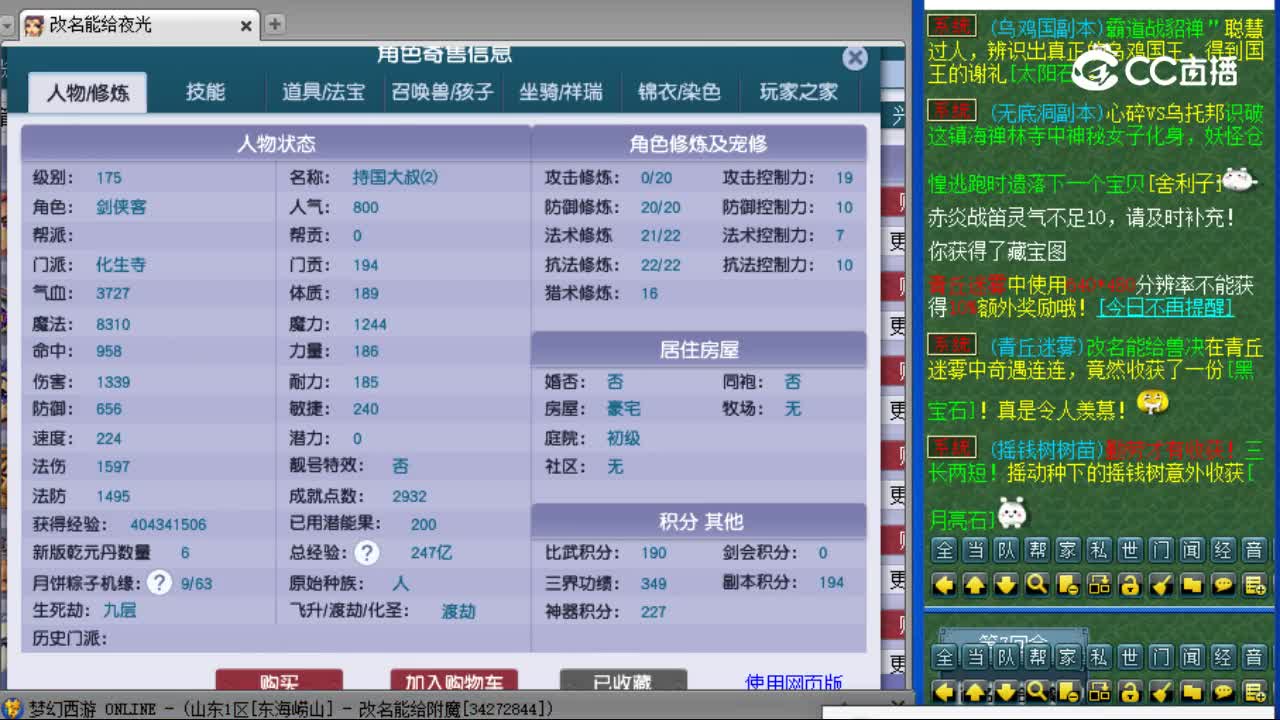This screenshot has width=1280, height=720.
Task: Click the list-plus icon in the upper chat toolbar
Action: (1254, 585)
